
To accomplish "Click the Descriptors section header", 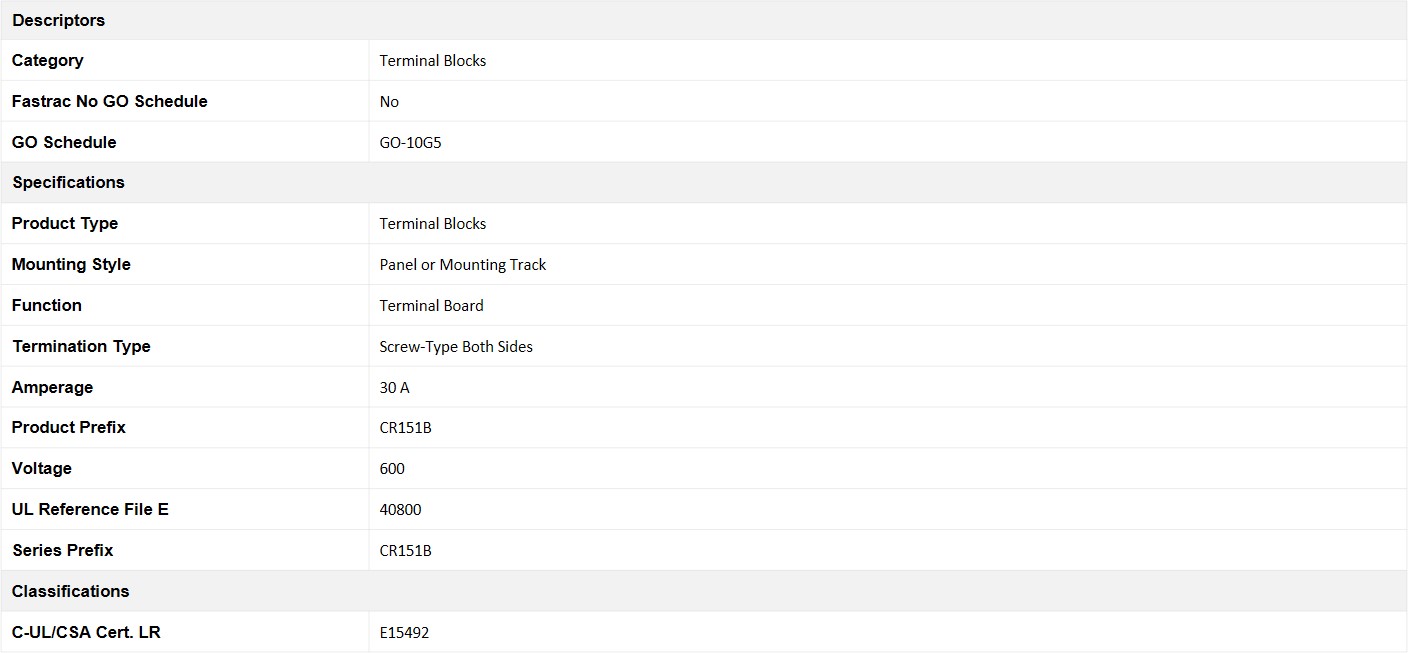I will point(58,20).
